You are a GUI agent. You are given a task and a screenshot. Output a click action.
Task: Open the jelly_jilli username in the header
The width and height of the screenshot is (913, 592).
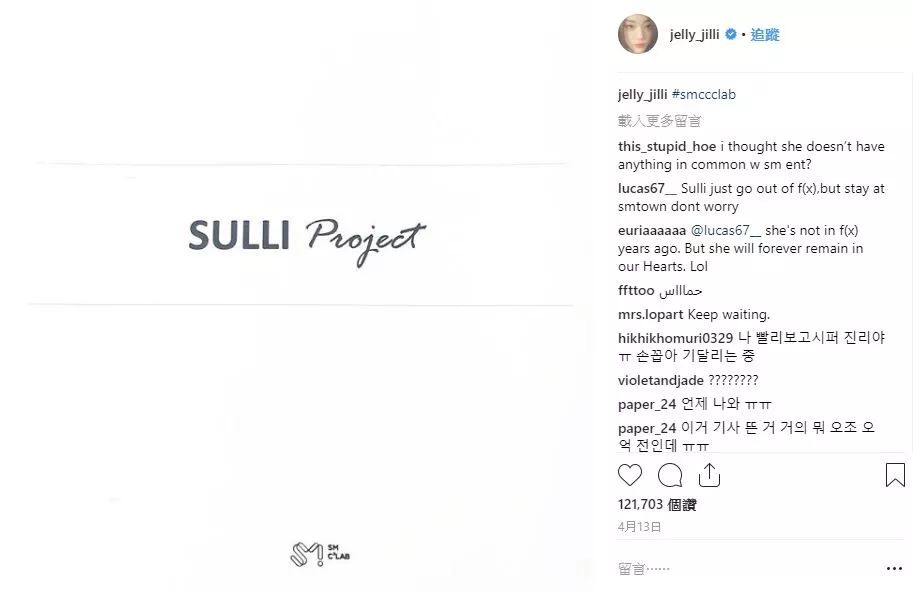point(694,34)
